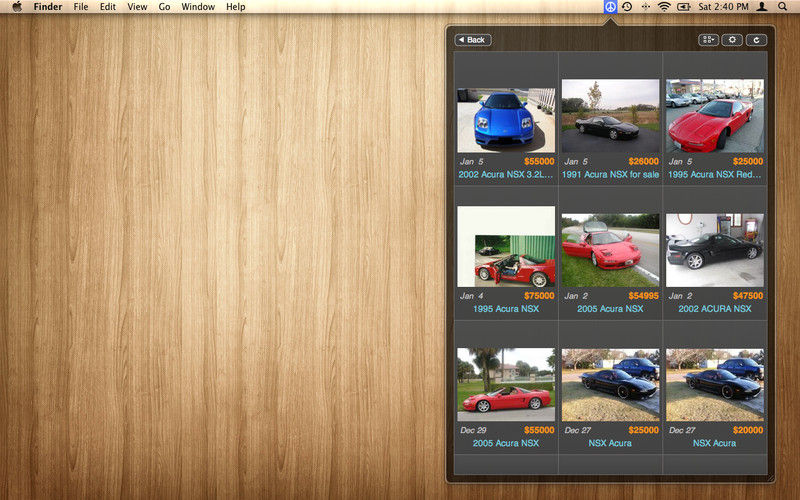Open the 'NSX Acura' title priced $25000

[610, 443]
